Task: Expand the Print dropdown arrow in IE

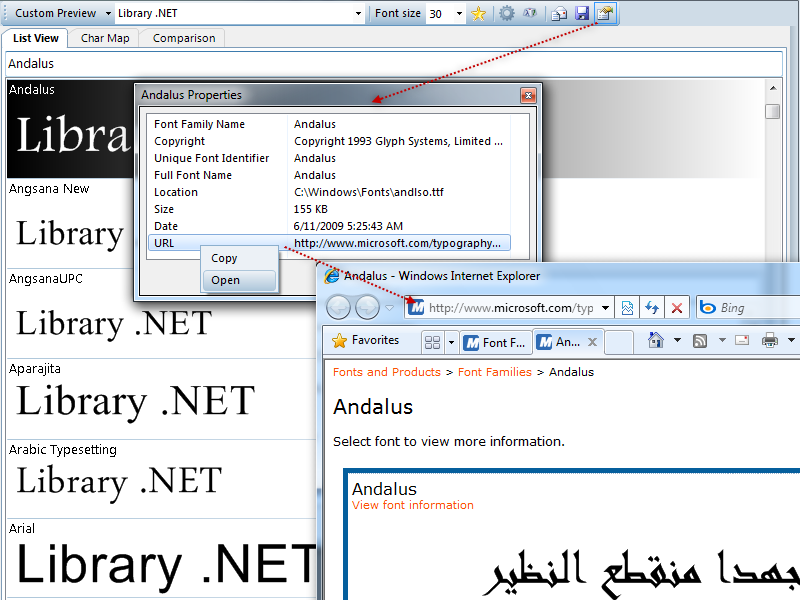Action: click(x=791, y=340)
